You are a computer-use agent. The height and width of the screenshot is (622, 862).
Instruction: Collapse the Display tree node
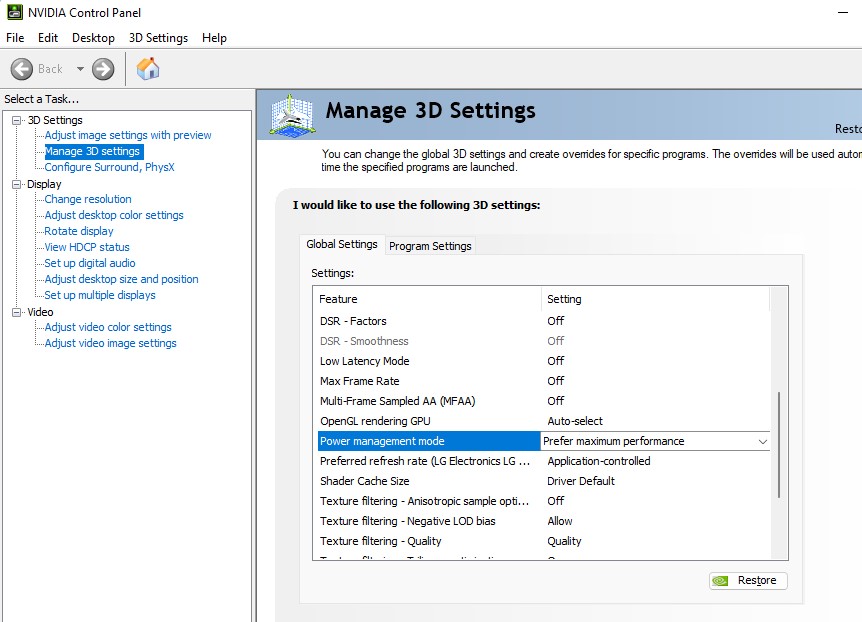pos(17,184)
